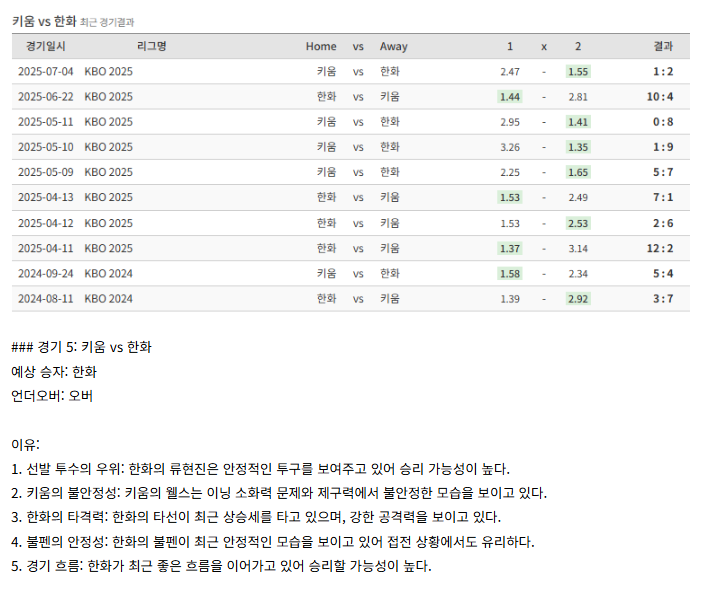Screen dimensions: 703x591
Task: Click the score 2:6
Action: coord(663,223)
